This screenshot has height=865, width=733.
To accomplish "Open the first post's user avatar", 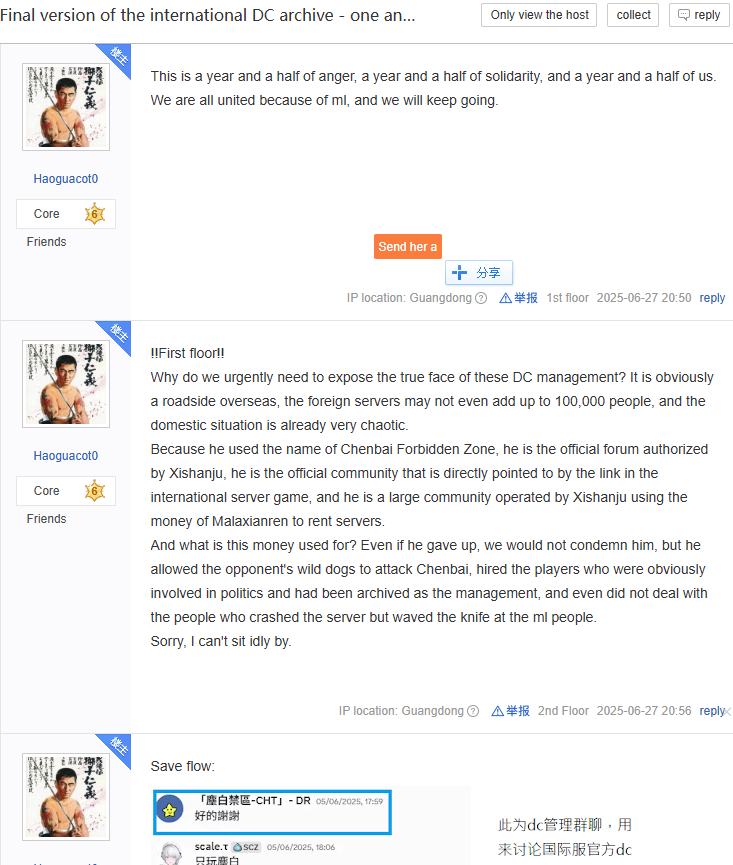I will click(66, 107).
